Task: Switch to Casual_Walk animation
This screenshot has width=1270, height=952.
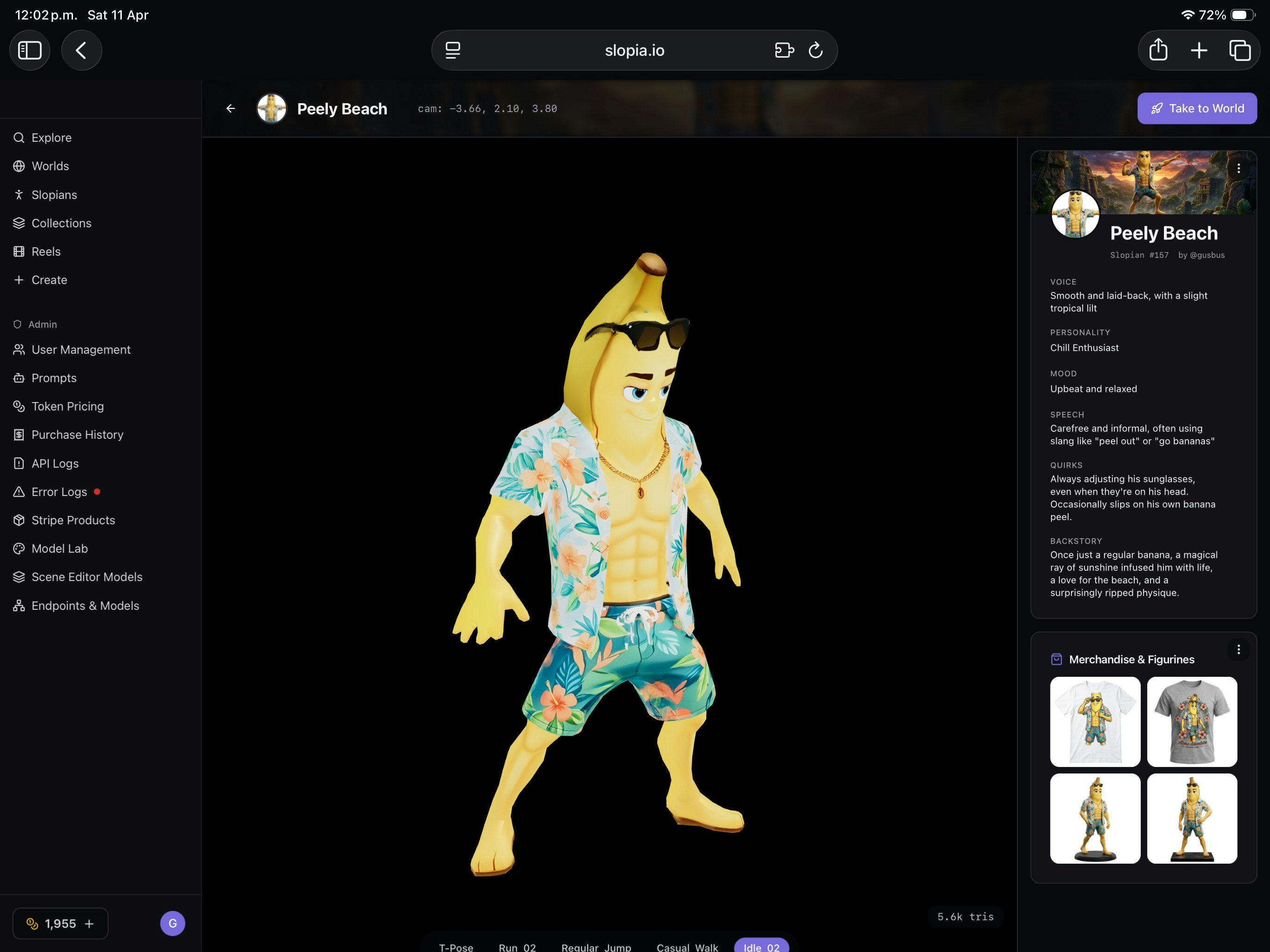Action: click(687, 946)
